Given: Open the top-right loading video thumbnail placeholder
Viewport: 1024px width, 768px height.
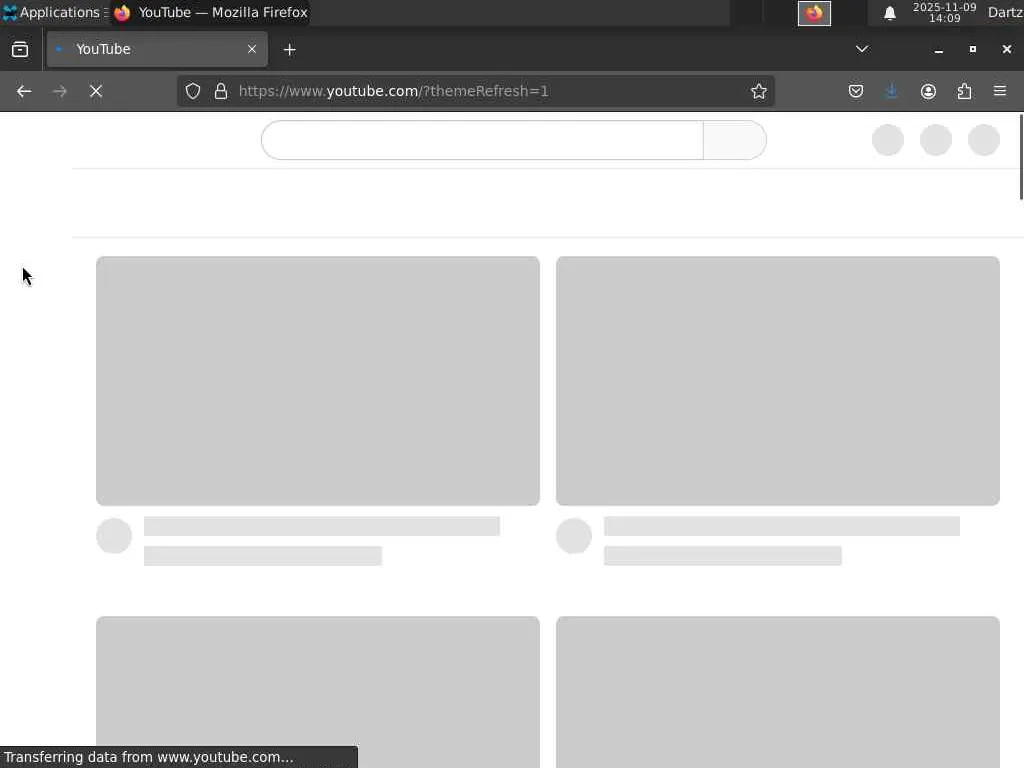Looking at the screenshot, I should pos(778,381).
